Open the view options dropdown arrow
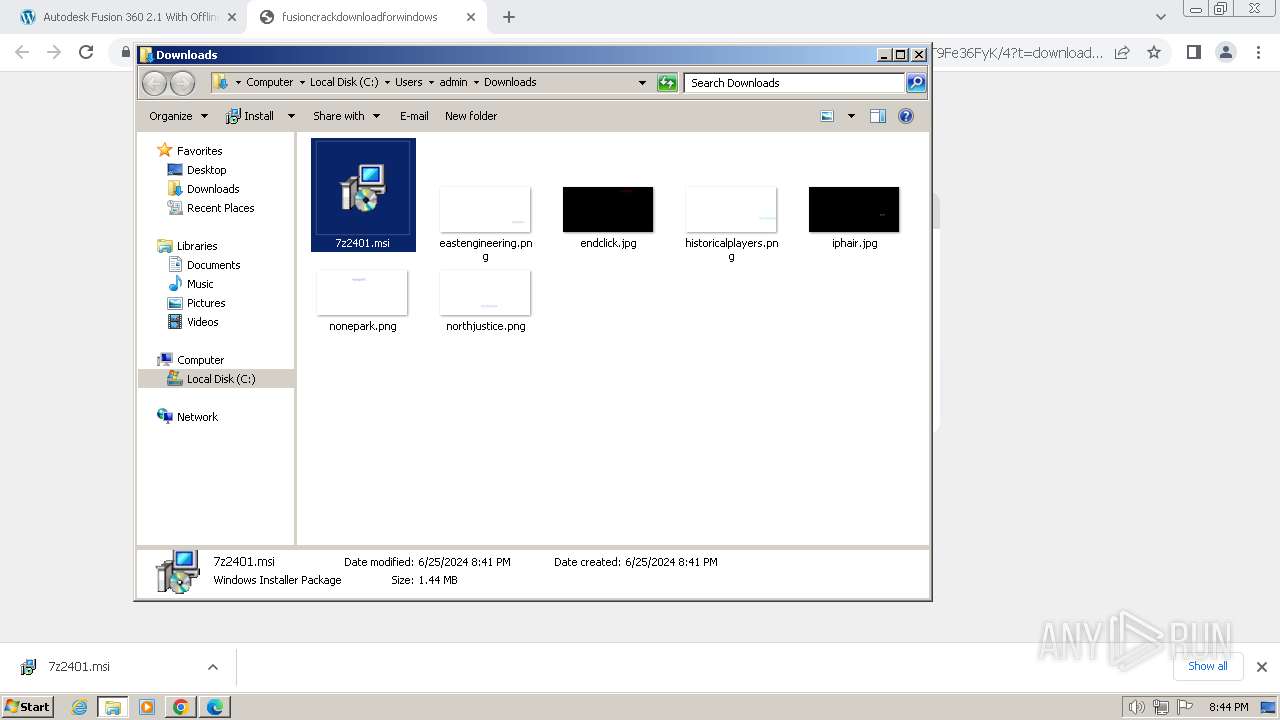Screen dimensions: 1280x720 pyautogui.click(x=851, y=116)
